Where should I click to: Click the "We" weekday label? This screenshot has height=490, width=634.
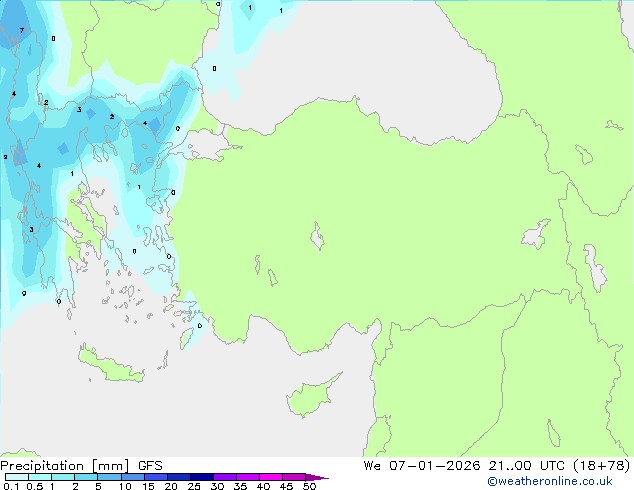(372, 466)
